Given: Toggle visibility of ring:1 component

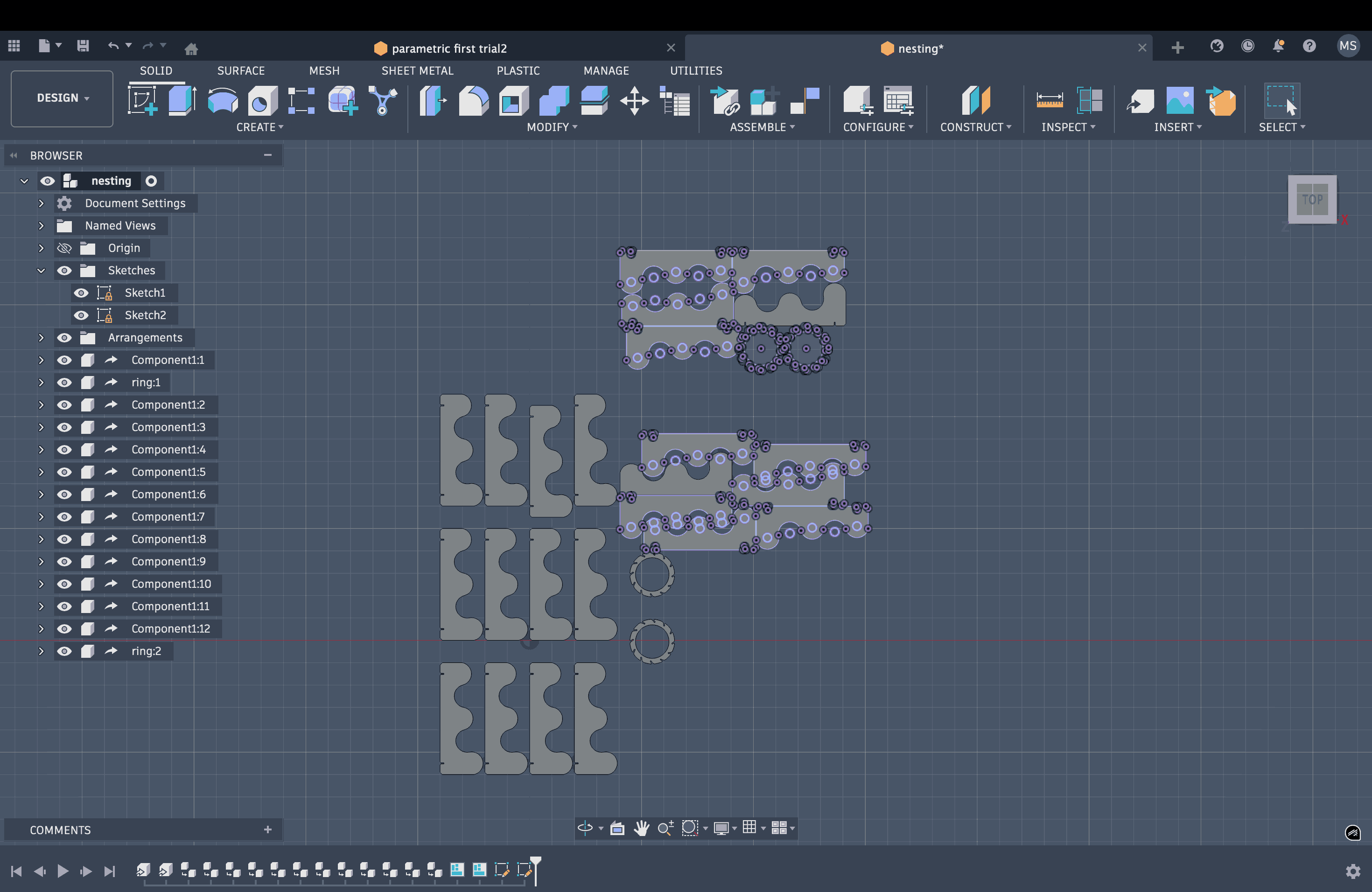Looking at the screenshot, I should pos(64,383).
